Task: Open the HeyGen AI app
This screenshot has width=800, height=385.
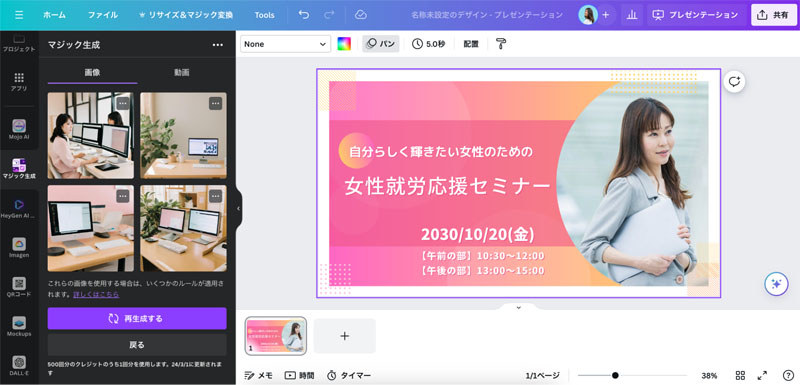Action: (19, 208)
